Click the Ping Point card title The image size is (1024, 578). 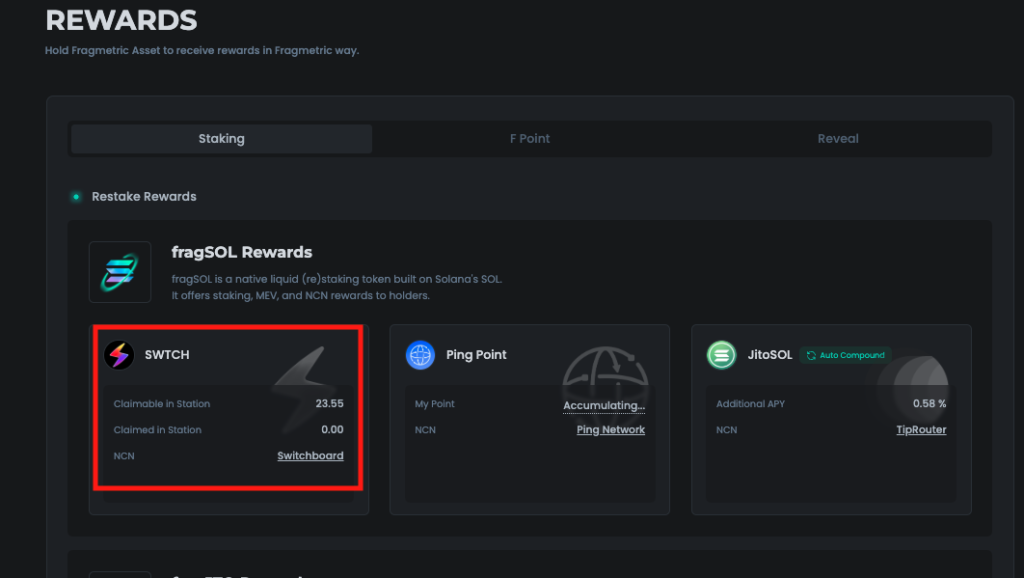pos(476,355)
